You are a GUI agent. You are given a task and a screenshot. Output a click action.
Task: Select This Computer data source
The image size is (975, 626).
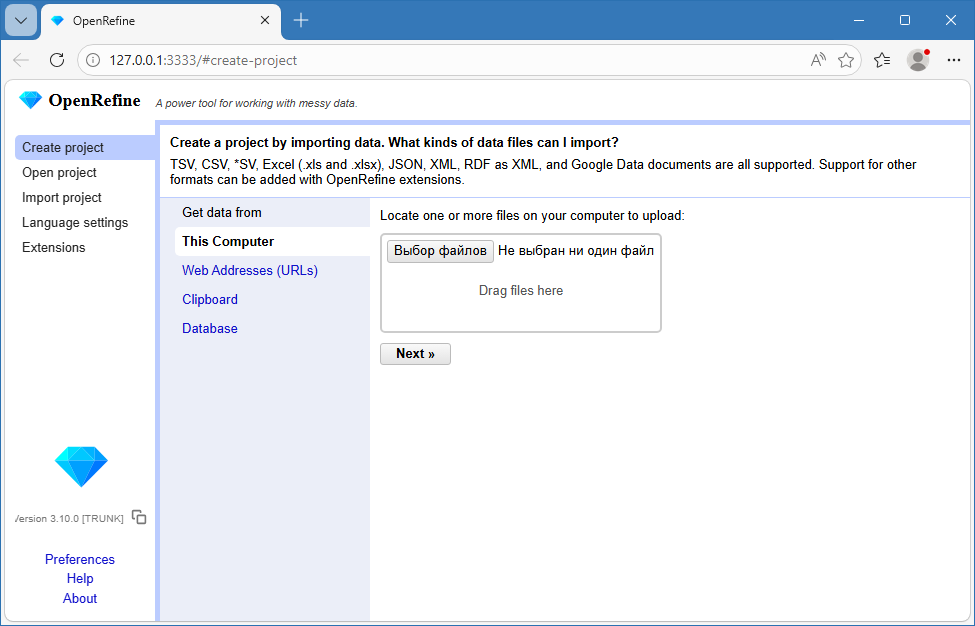pyautogui.click(x=272, y=241)
